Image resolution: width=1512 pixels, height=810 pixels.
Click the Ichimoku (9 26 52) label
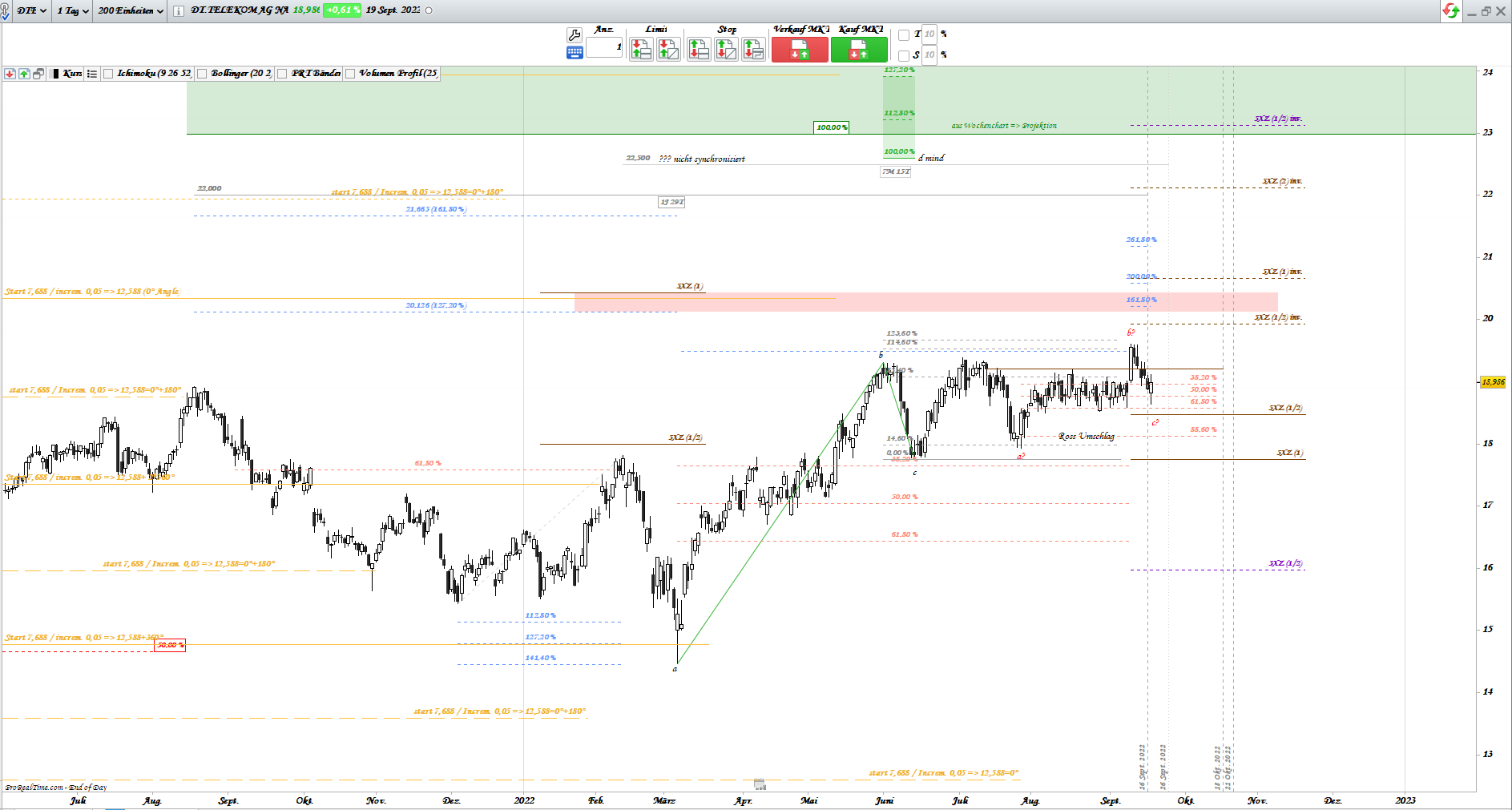click(x=155, y=74)
